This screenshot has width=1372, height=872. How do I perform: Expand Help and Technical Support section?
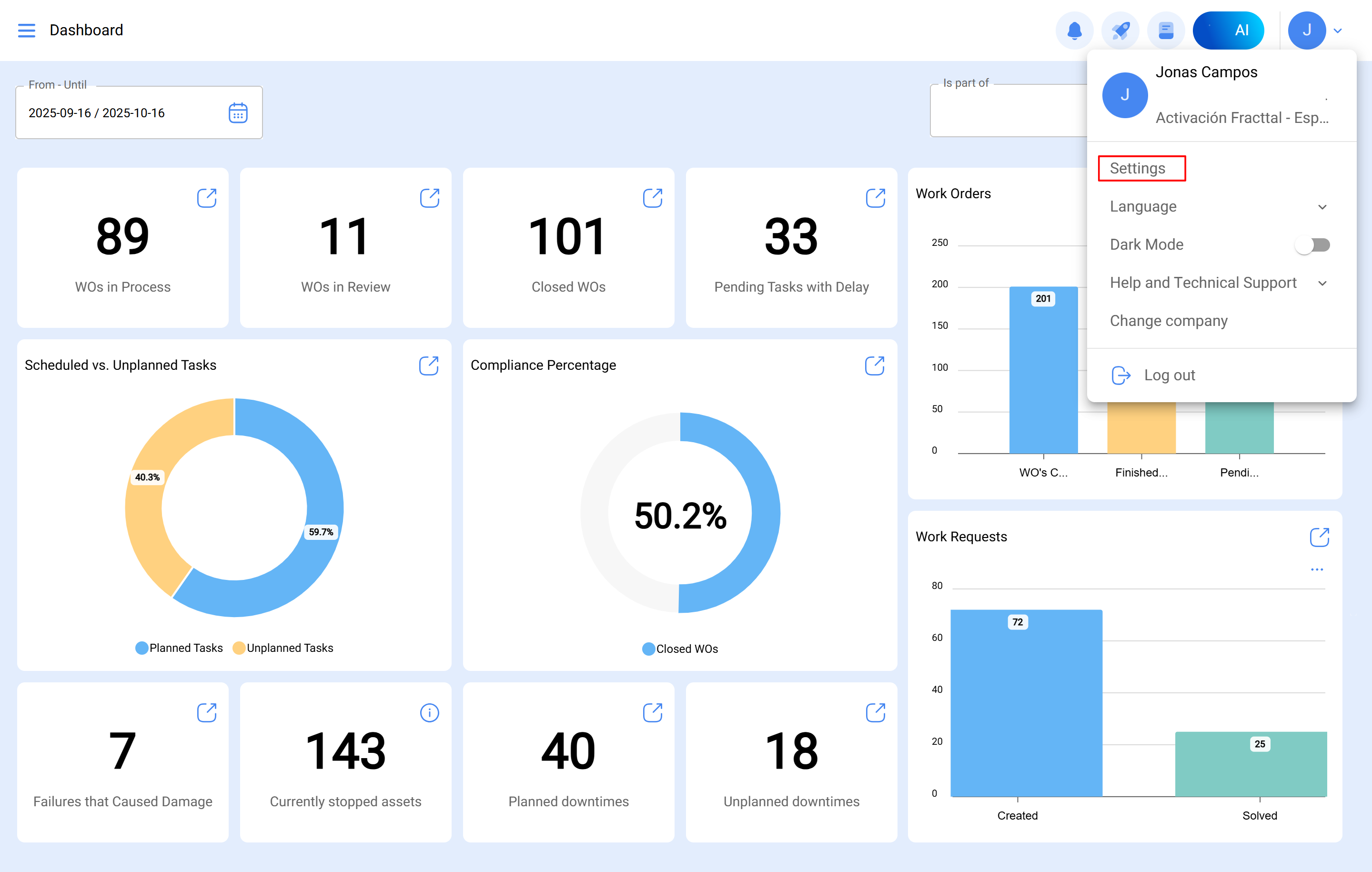[1218, 283]
